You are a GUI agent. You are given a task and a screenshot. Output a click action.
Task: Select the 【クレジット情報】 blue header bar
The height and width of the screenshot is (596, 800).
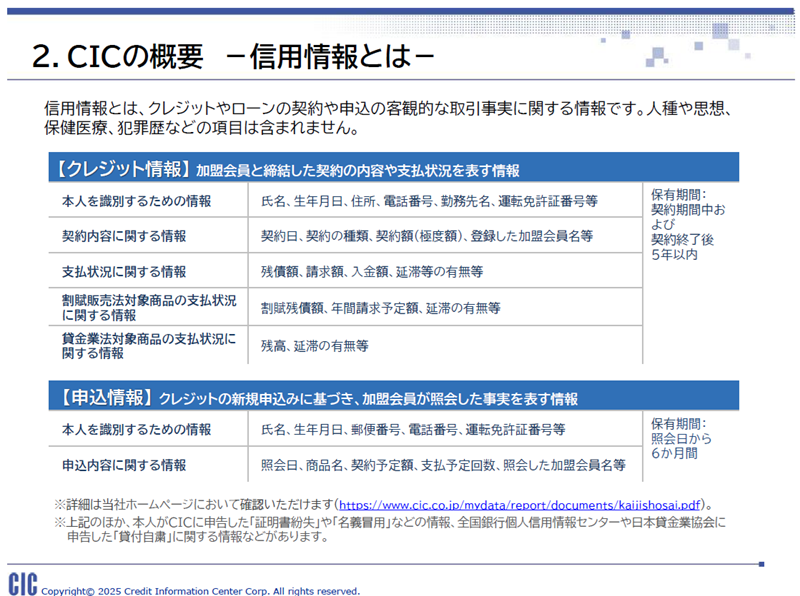[393, 169]
